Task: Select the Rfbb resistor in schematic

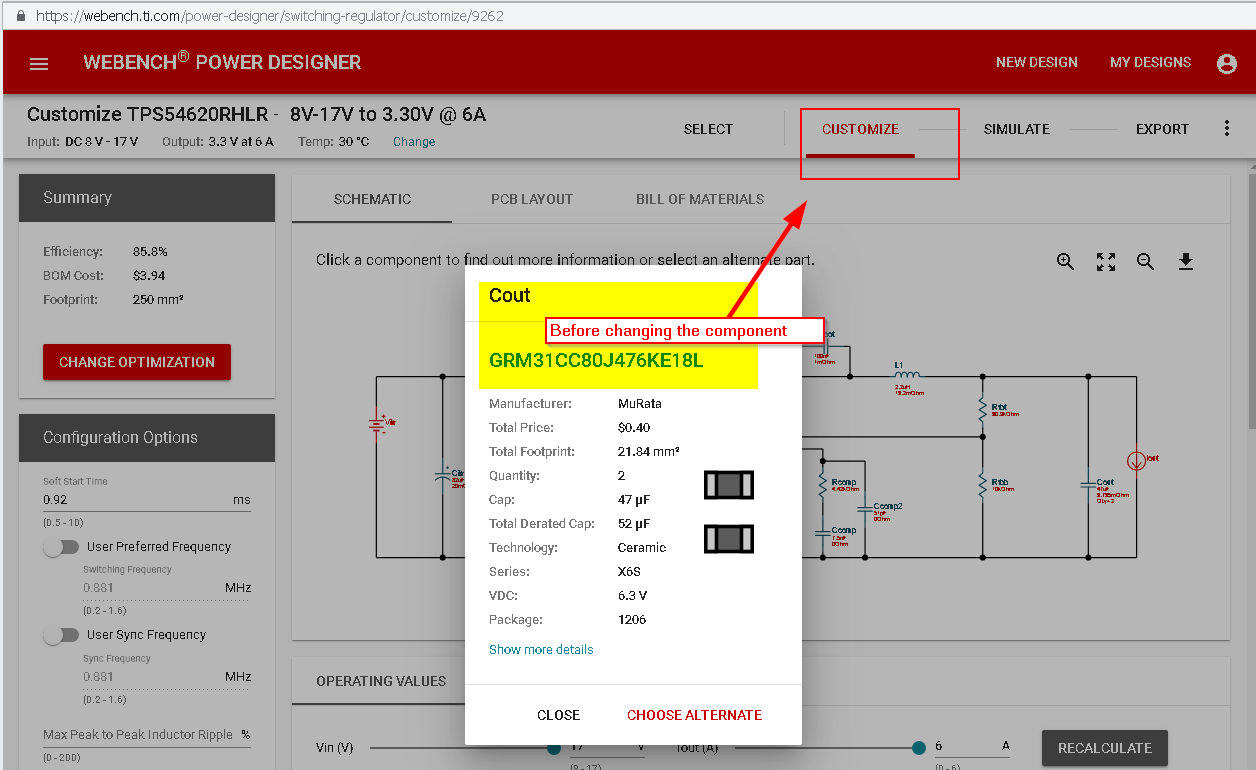Action: 983,484
